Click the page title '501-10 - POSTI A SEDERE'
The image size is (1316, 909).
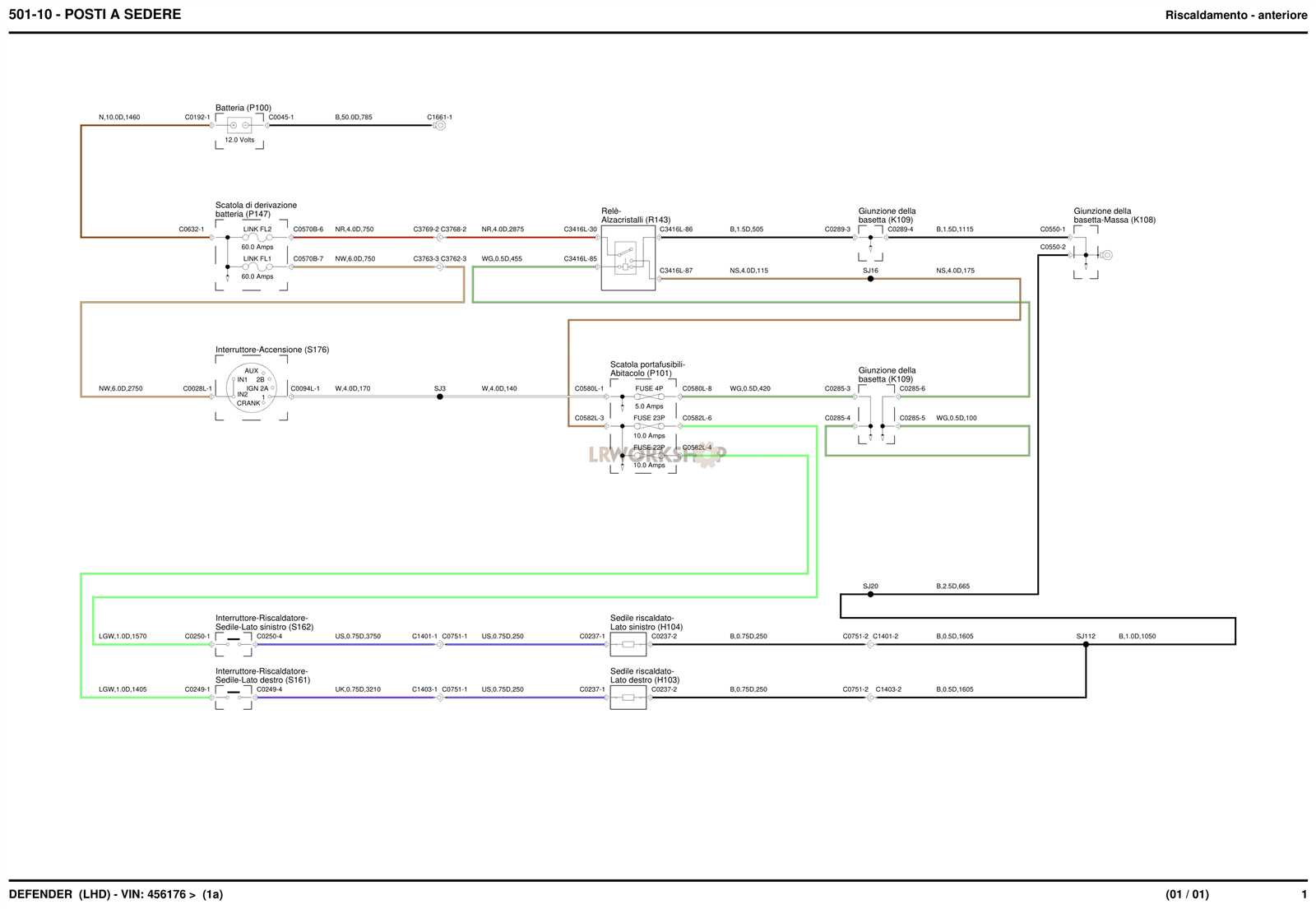[x=95, y=14]
